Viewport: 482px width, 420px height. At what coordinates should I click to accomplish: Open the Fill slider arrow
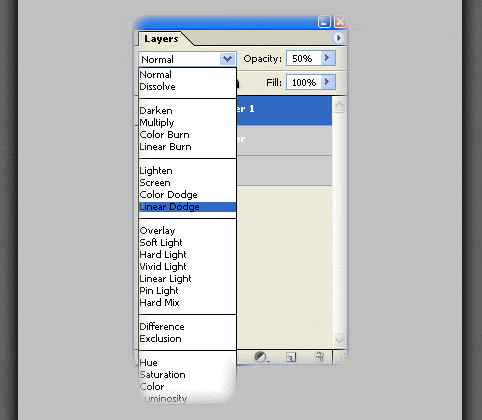(x=328, y=82)
